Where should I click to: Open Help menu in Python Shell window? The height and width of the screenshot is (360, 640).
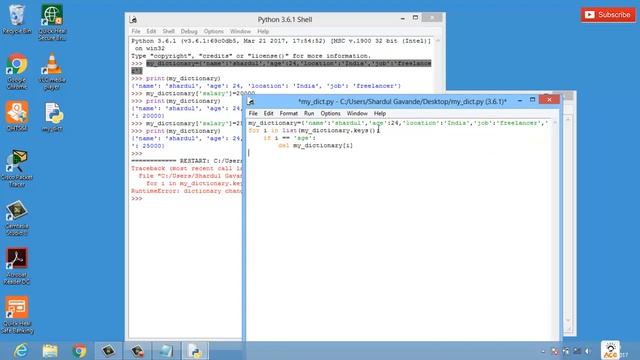tap(263, 31)
